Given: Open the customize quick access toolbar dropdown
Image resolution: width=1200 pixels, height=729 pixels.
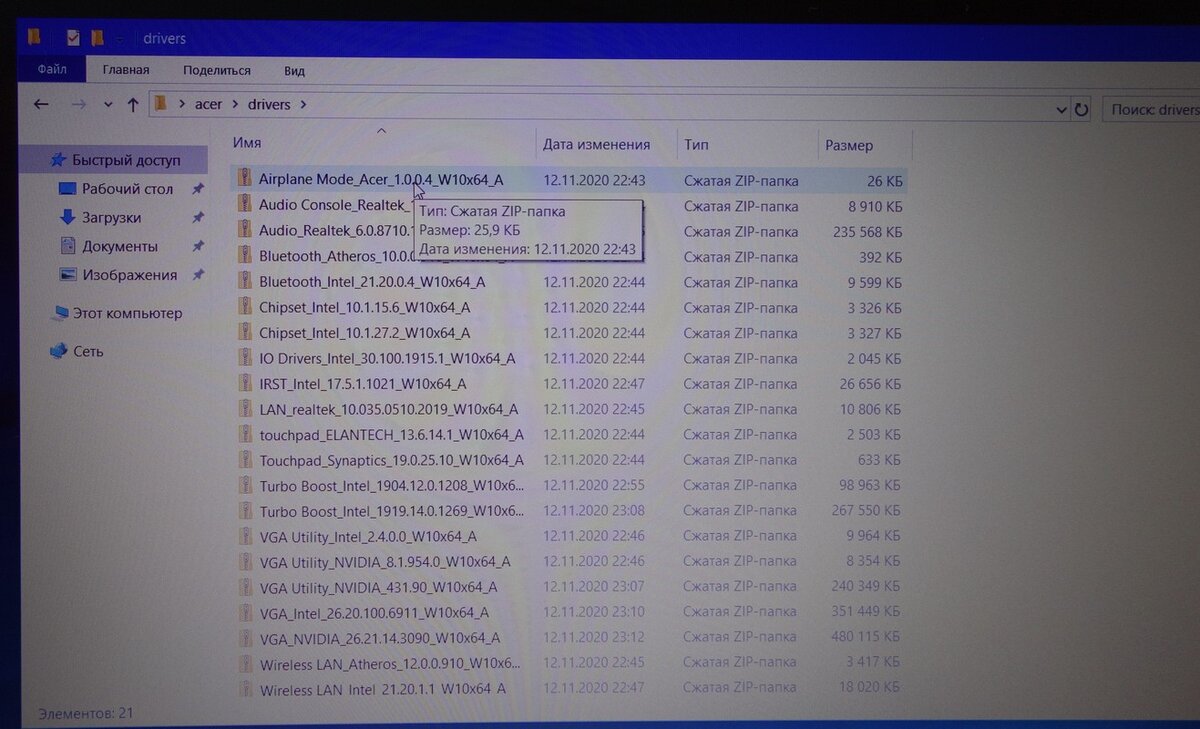Looking at the screenshot, I should pos(119,41).
